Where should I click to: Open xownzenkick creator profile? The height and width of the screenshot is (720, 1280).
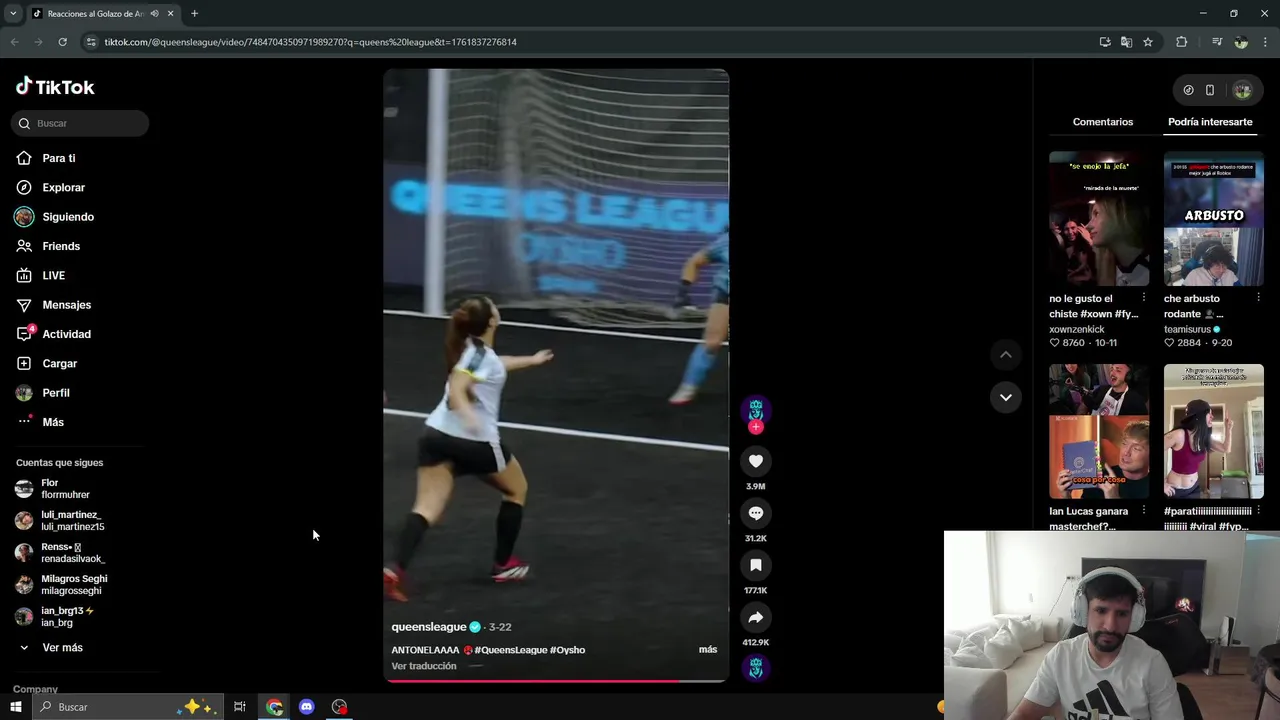(1077, 329)
